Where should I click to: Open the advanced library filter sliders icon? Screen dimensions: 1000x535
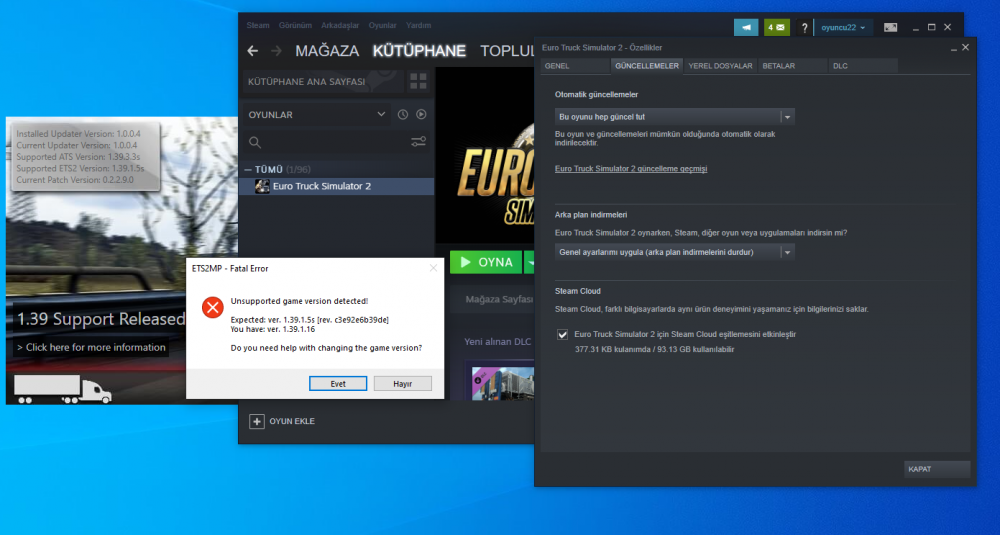click(419, 143)
